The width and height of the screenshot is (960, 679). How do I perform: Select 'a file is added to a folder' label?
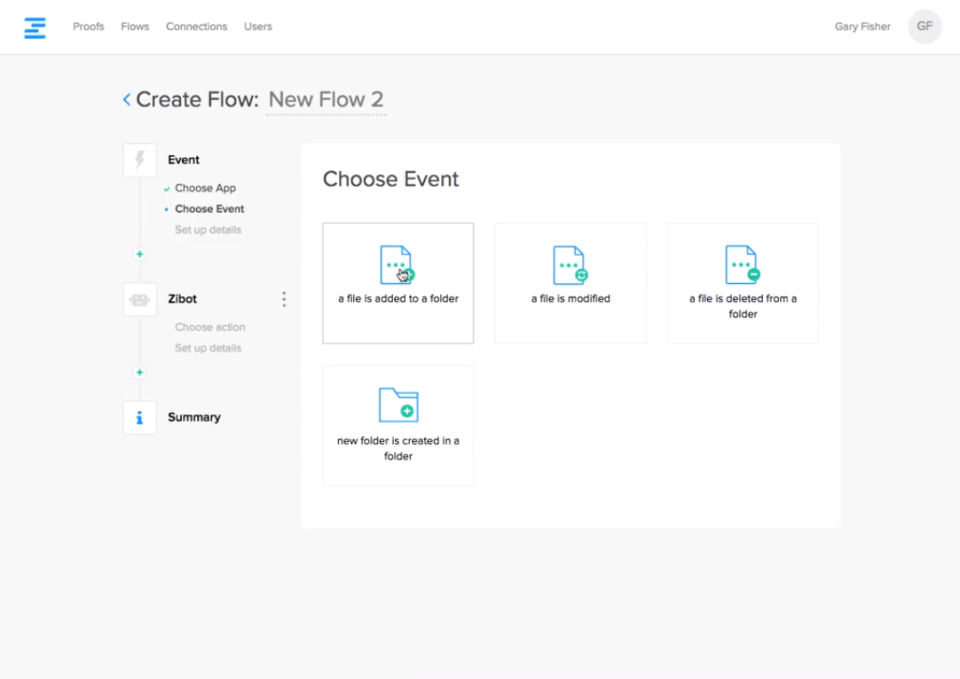(398, 299)
